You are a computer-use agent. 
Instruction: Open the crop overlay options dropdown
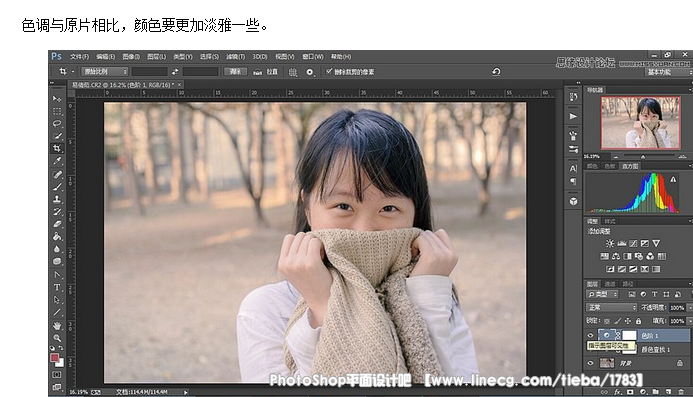tap(293, 72)
